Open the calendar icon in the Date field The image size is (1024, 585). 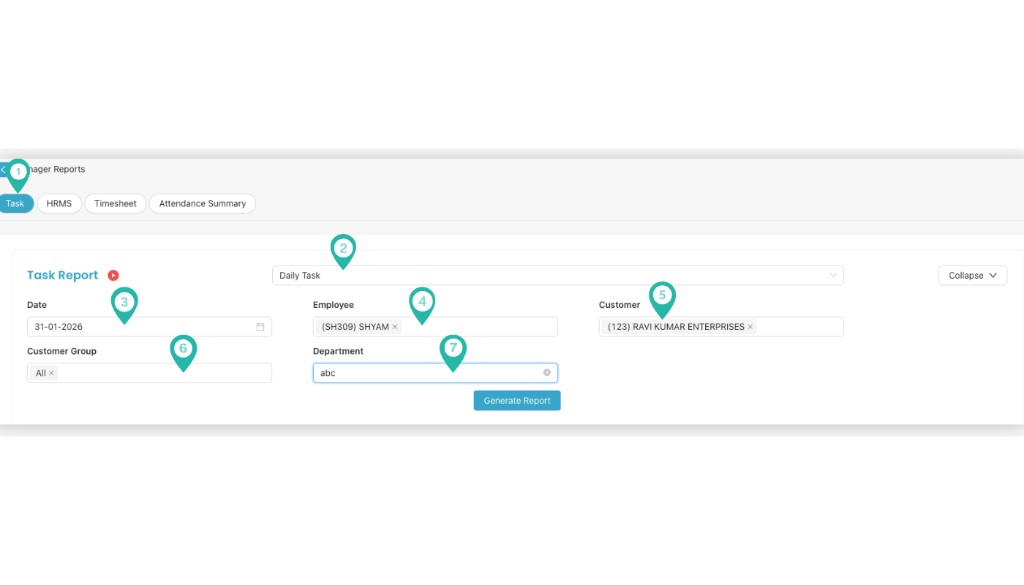(261, 326)
